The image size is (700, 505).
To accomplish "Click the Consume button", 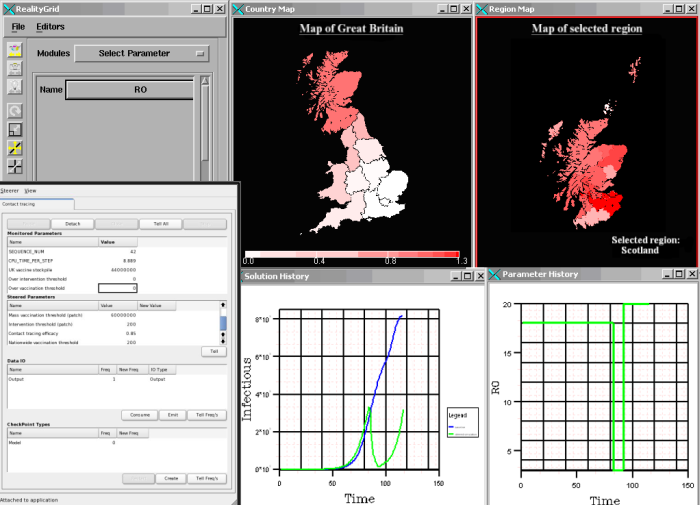I will click(x=140, y=415).
